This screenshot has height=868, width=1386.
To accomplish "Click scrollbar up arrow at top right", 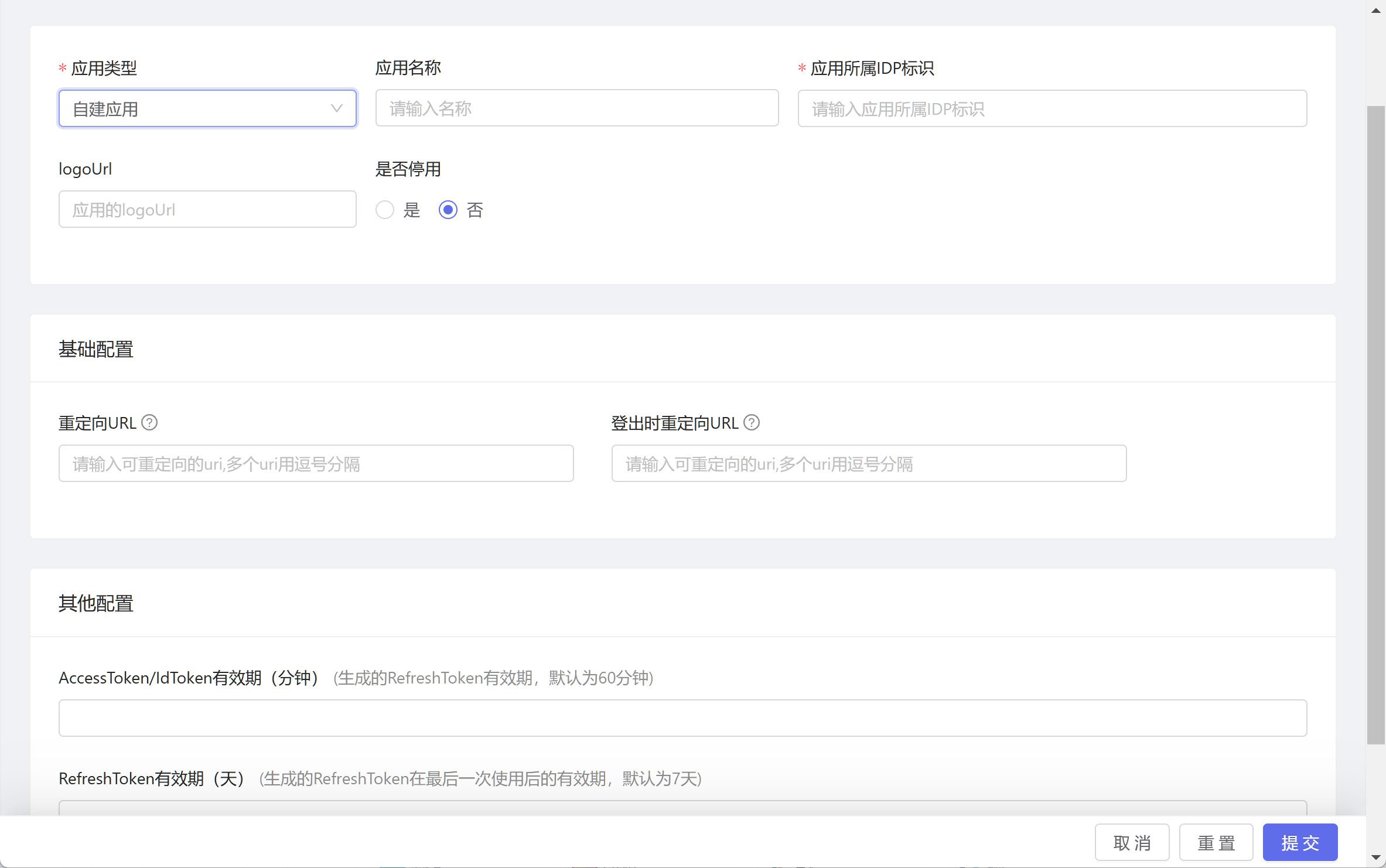I will click(x=1375, y=11).
